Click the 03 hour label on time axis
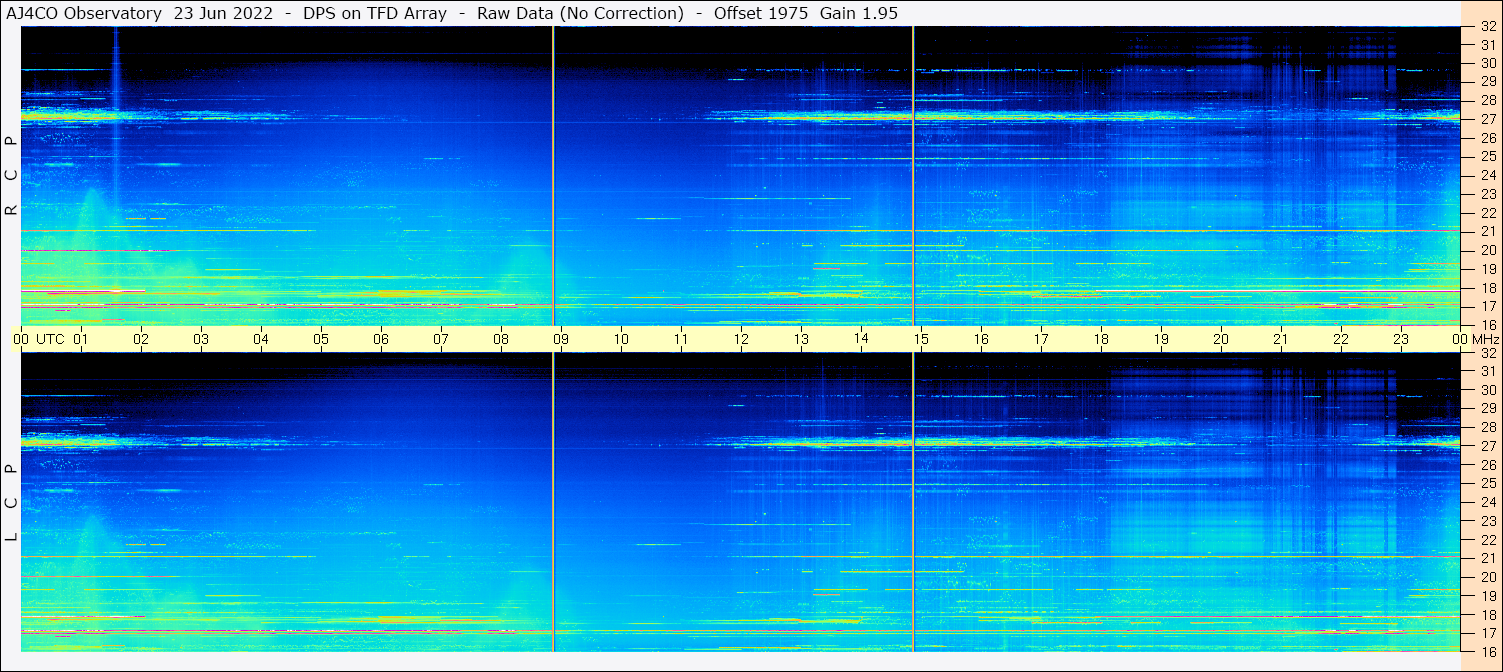Screen dimensions: 1503x672 click(x=201, y=339)
